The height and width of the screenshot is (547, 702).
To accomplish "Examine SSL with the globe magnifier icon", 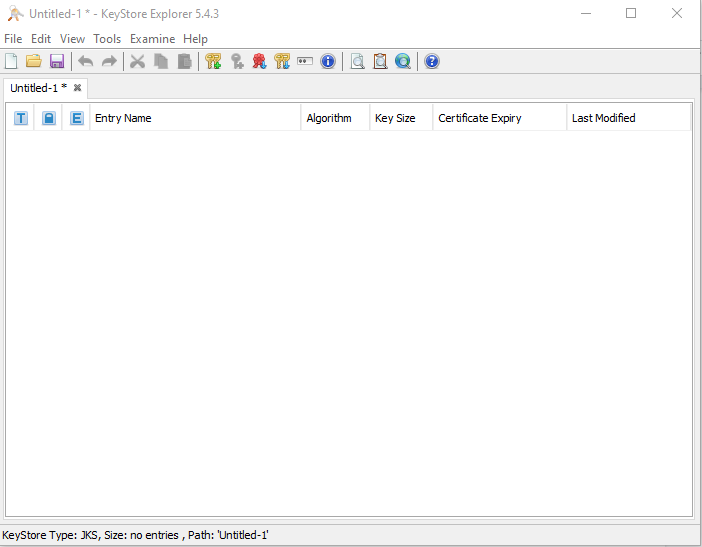I will click(x=403, y=61).
